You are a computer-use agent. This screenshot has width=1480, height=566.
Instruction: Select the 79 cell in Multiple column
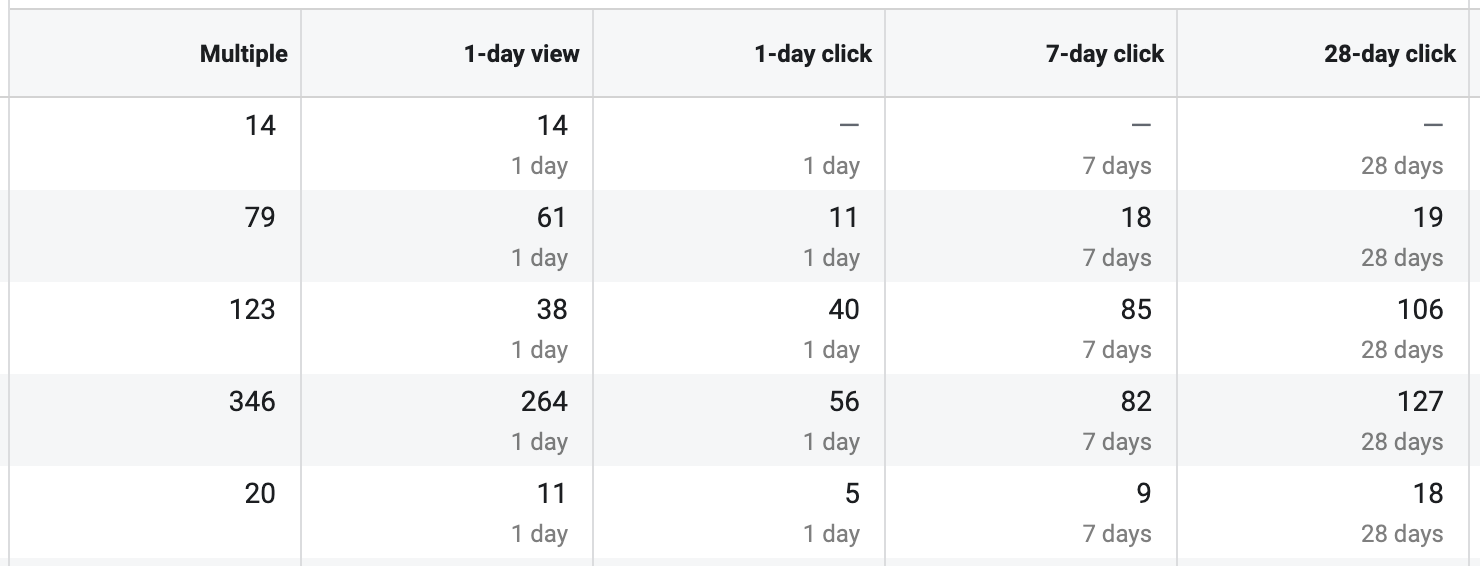260,217
